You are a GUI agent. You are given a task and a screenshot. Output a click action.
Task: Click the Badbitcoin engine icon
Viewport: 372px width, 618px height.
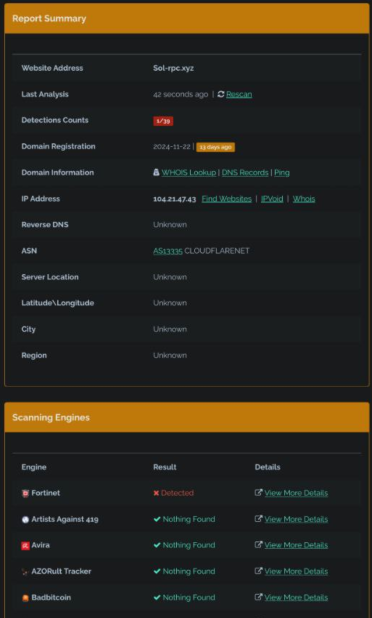coord(25,598)
